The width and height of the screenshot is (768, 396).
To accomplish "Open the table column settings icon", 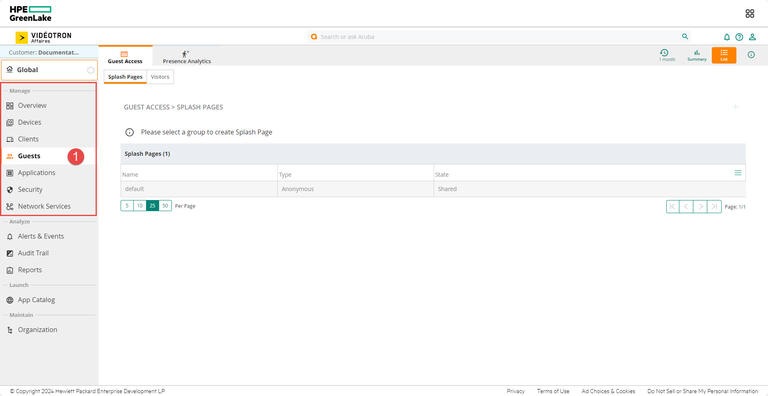I will click(738, 173).
